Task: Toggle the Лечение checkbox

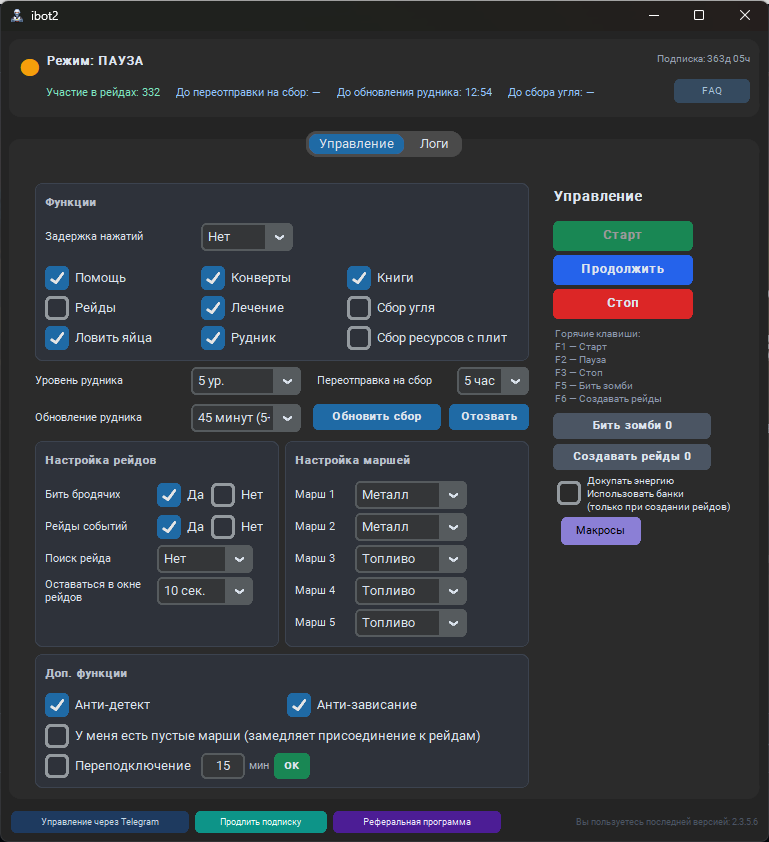Action: pos(213,308)
